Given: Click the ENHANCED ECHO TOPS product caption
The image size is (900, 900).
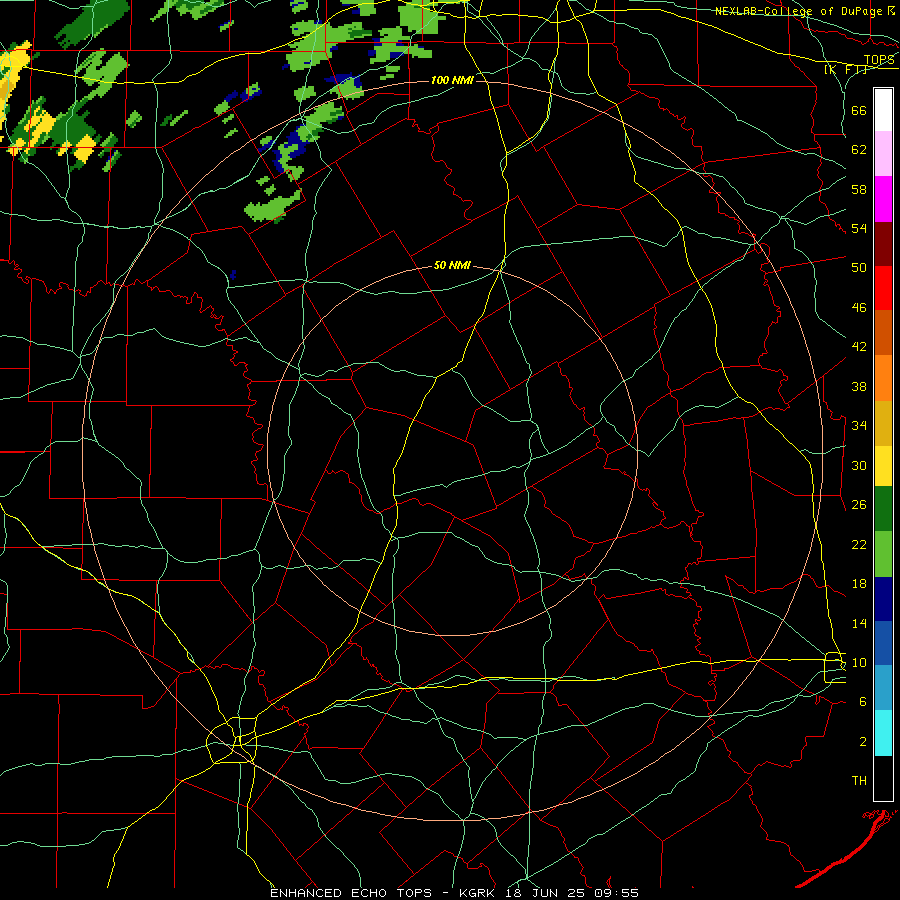Looking at the screenshot, I should [x=351, y=893].
